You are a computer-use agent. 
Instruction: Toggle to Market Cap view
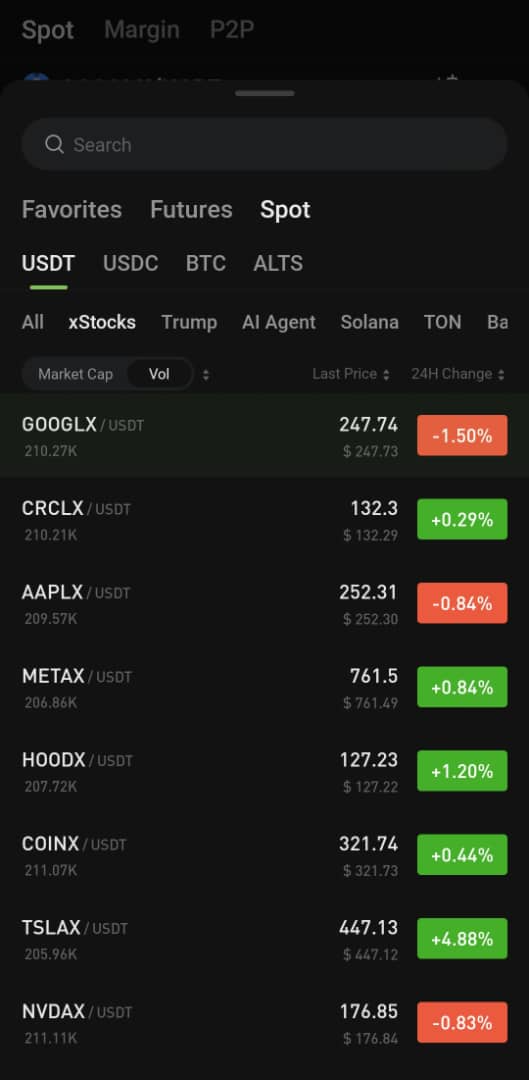pyautogui.click(x=75, y=374)
